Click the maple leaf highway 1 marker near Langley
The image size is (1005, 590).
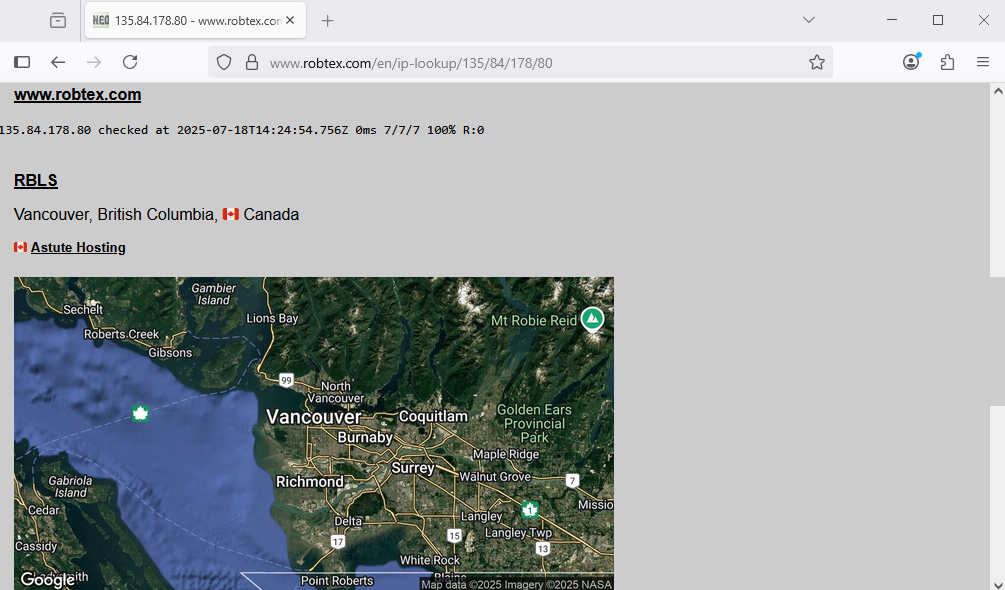(x=529, y=510)
